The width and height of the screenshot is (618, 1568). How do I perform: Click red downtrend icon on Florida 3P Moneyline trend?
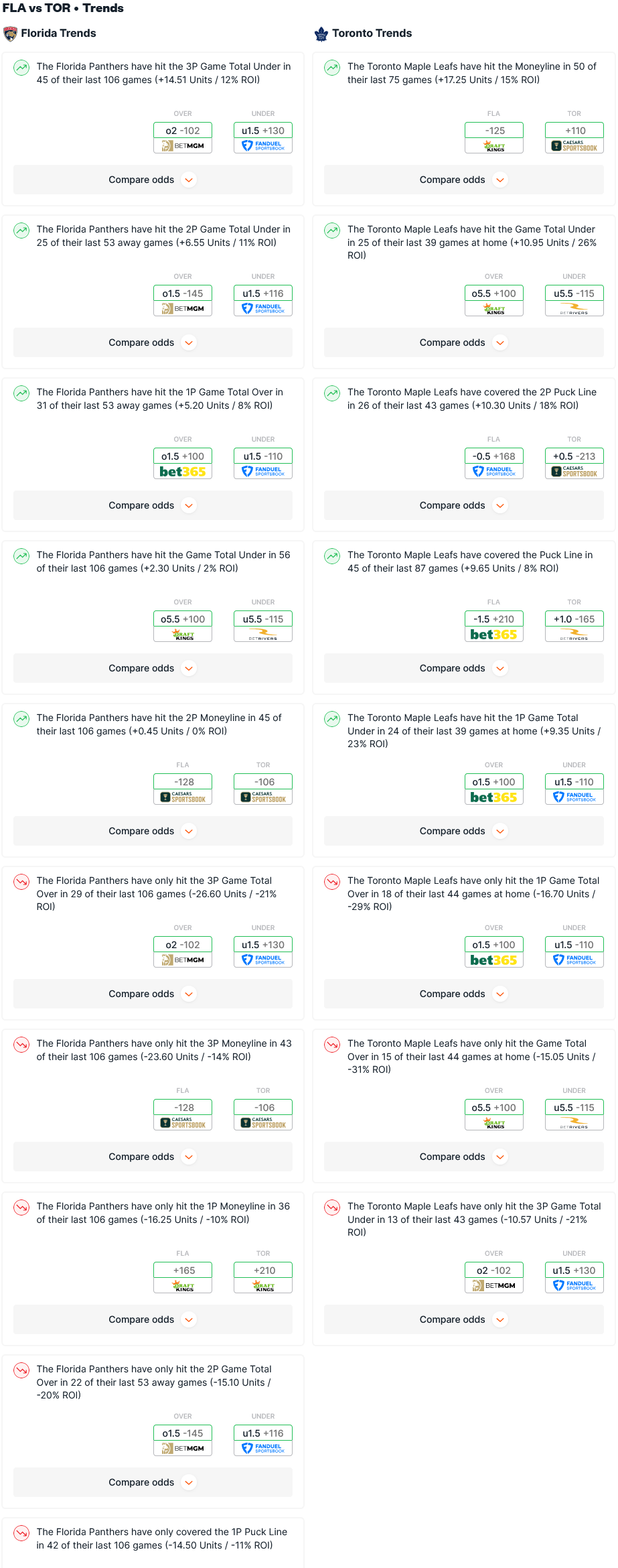(x=21, y=1045)
